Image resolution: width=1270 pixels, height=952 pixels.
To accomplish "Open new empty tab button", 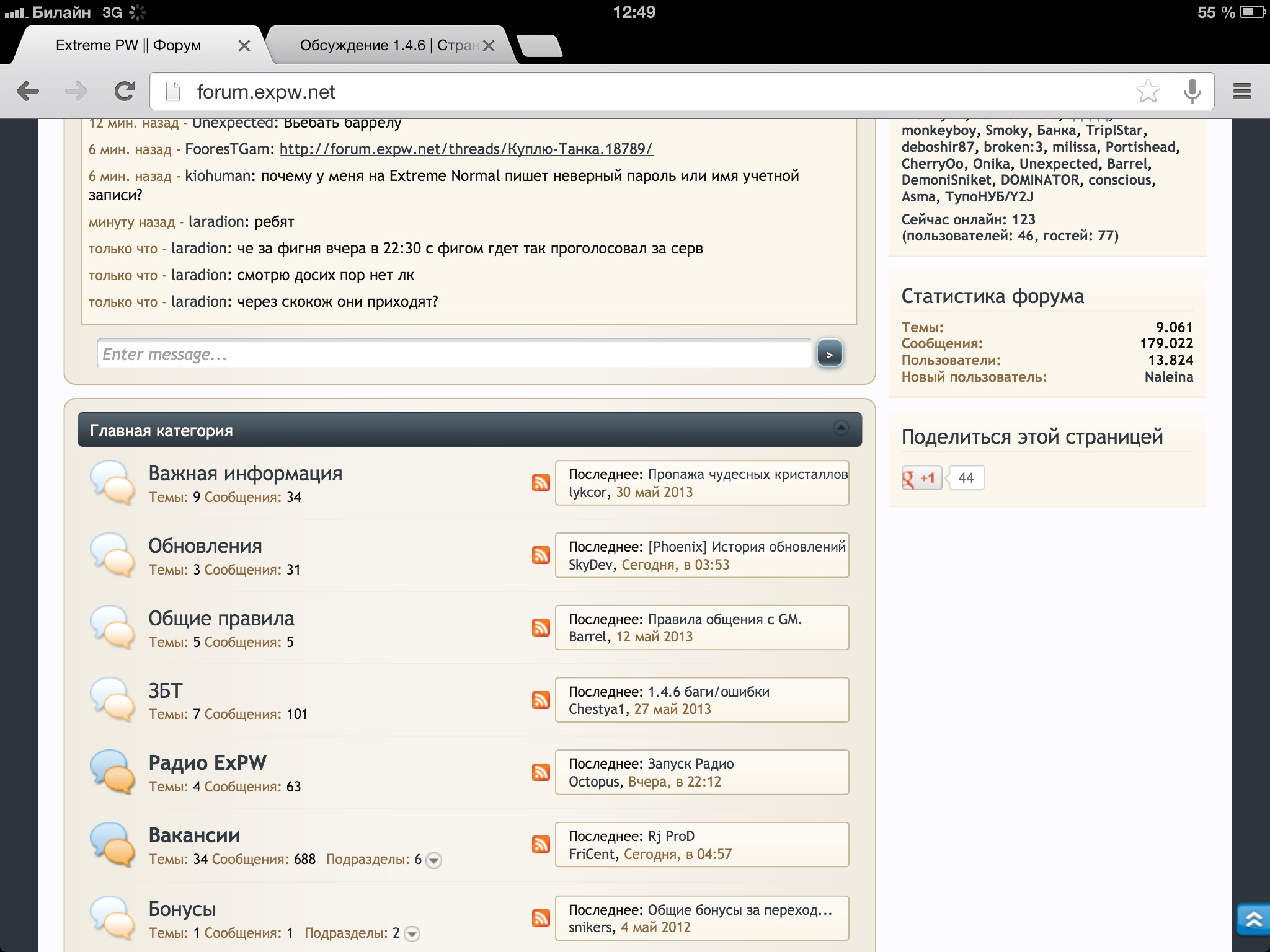I will (x=540, y=46).
